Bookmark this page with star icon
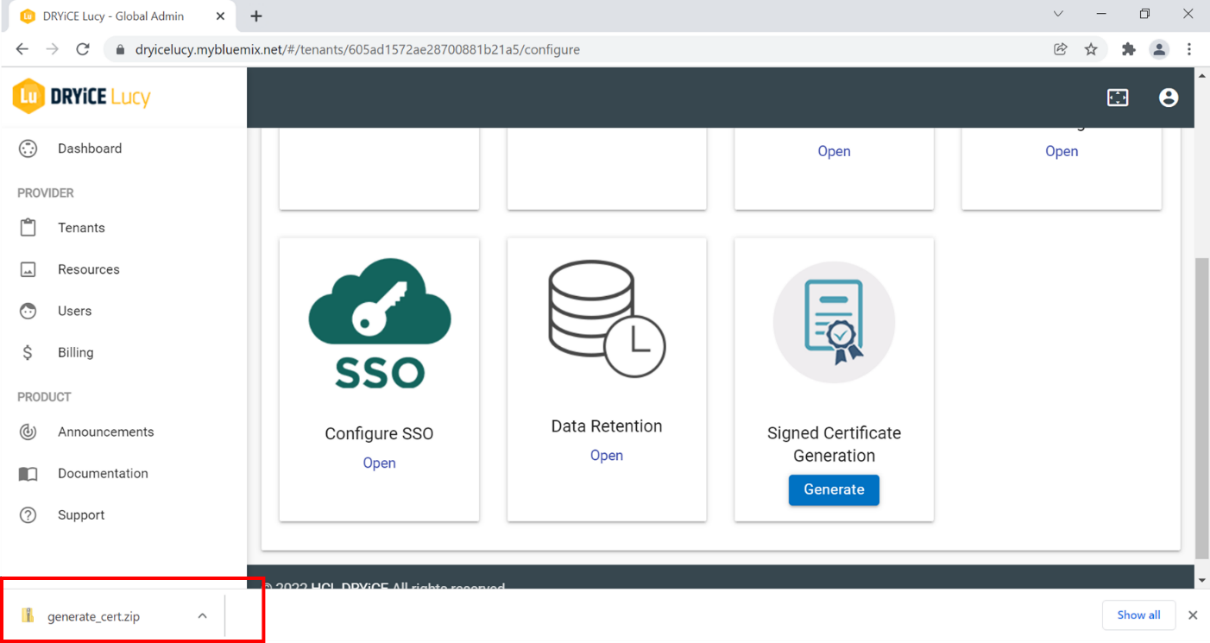 (1091, 49)
